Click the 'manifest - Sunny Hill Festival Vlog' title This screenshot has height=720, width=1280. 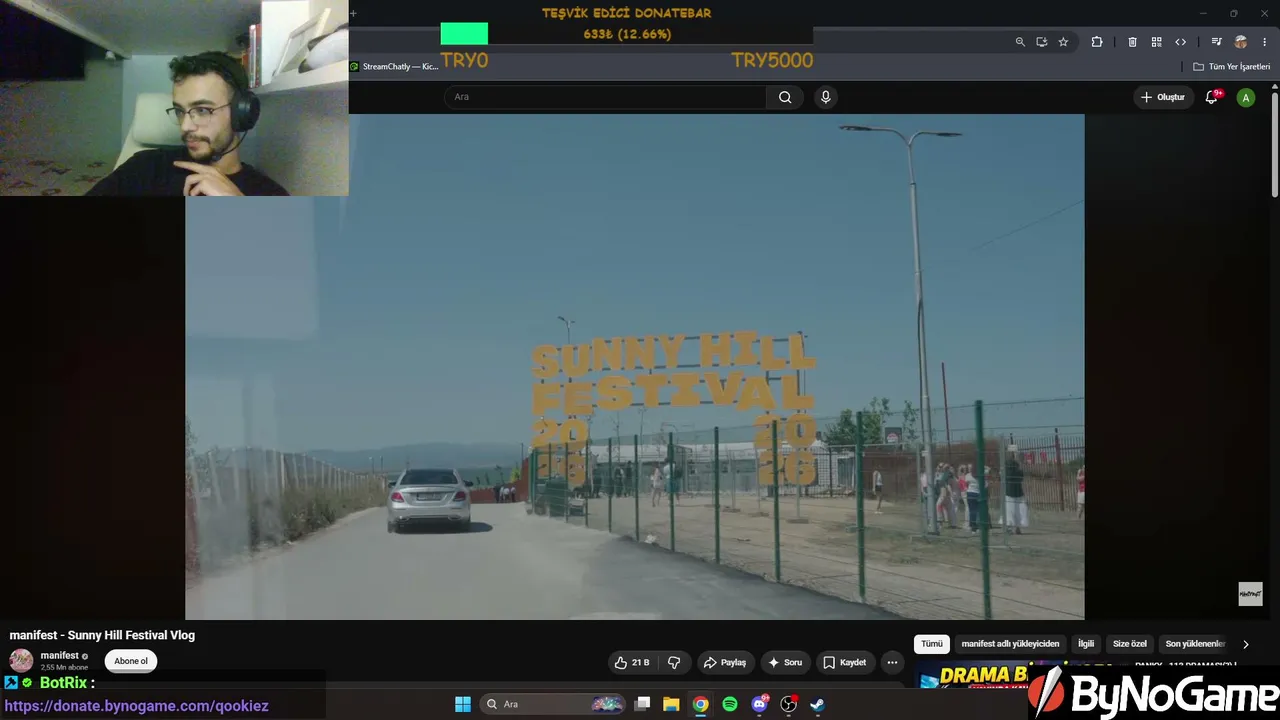[102, 635]
